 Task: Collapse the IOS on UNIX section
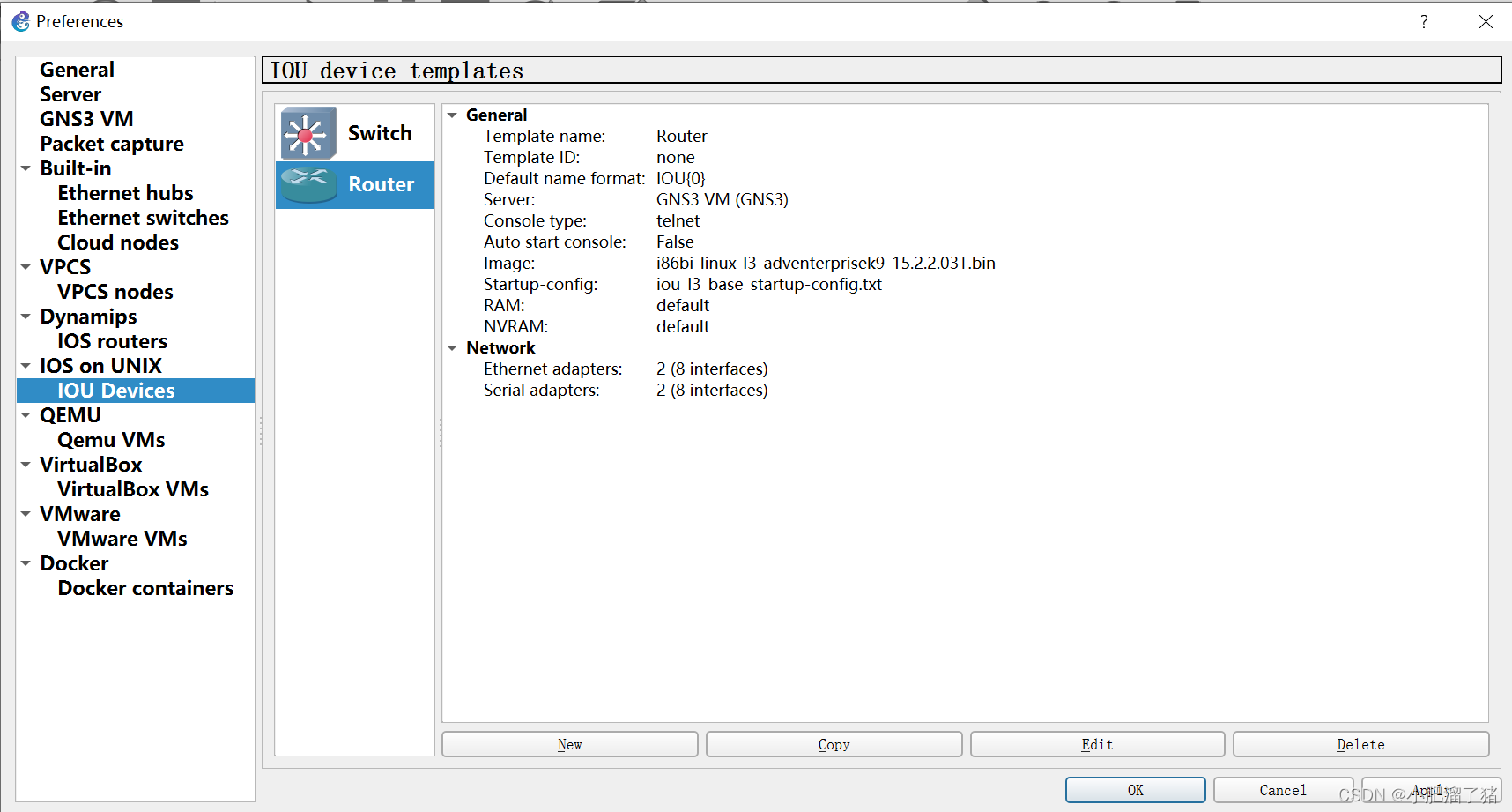[x=26, y=366]
